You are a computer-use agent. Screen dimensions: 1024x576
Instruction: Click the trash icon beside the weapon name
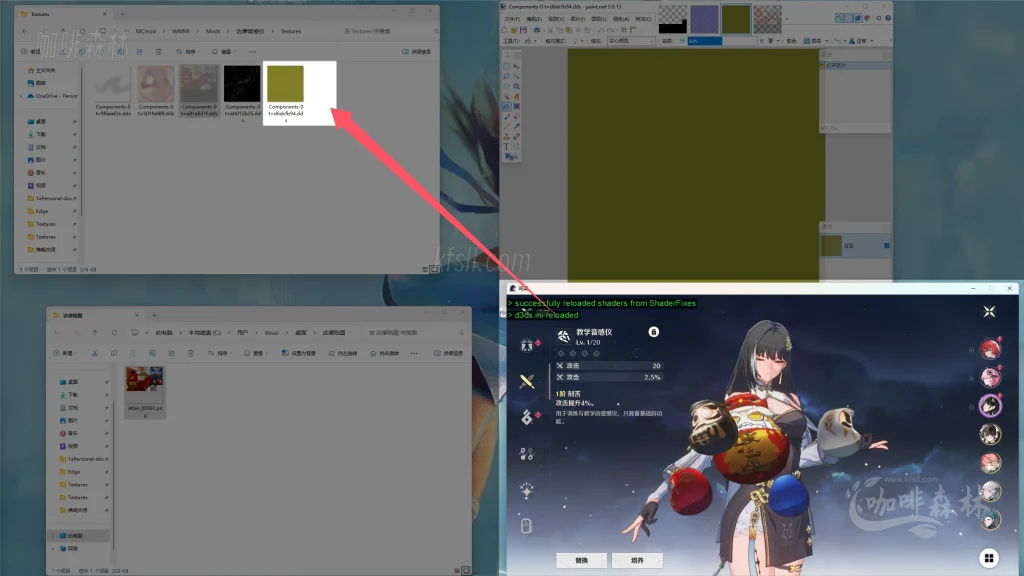coord(653,331)
